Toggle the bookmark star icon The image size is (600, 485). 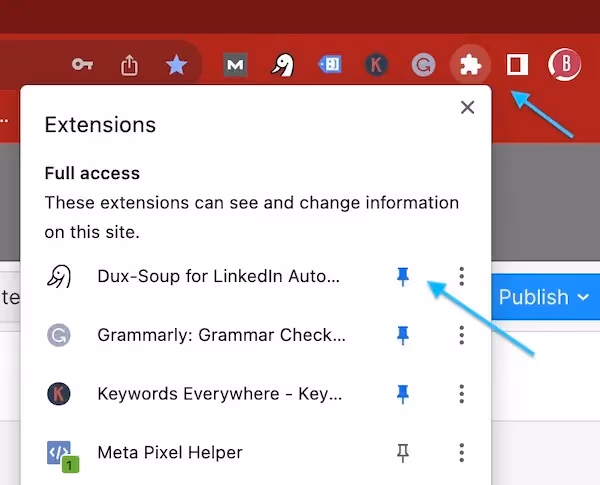[x=176, y=65]
